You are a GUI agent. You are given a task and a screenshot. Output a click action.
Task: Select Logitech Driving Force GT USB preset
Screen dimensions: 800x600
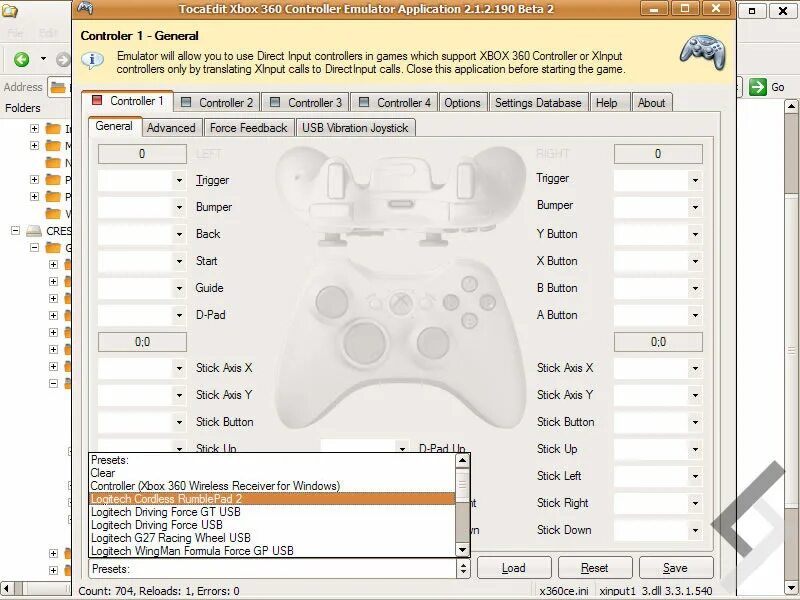(x=272, y=512)
